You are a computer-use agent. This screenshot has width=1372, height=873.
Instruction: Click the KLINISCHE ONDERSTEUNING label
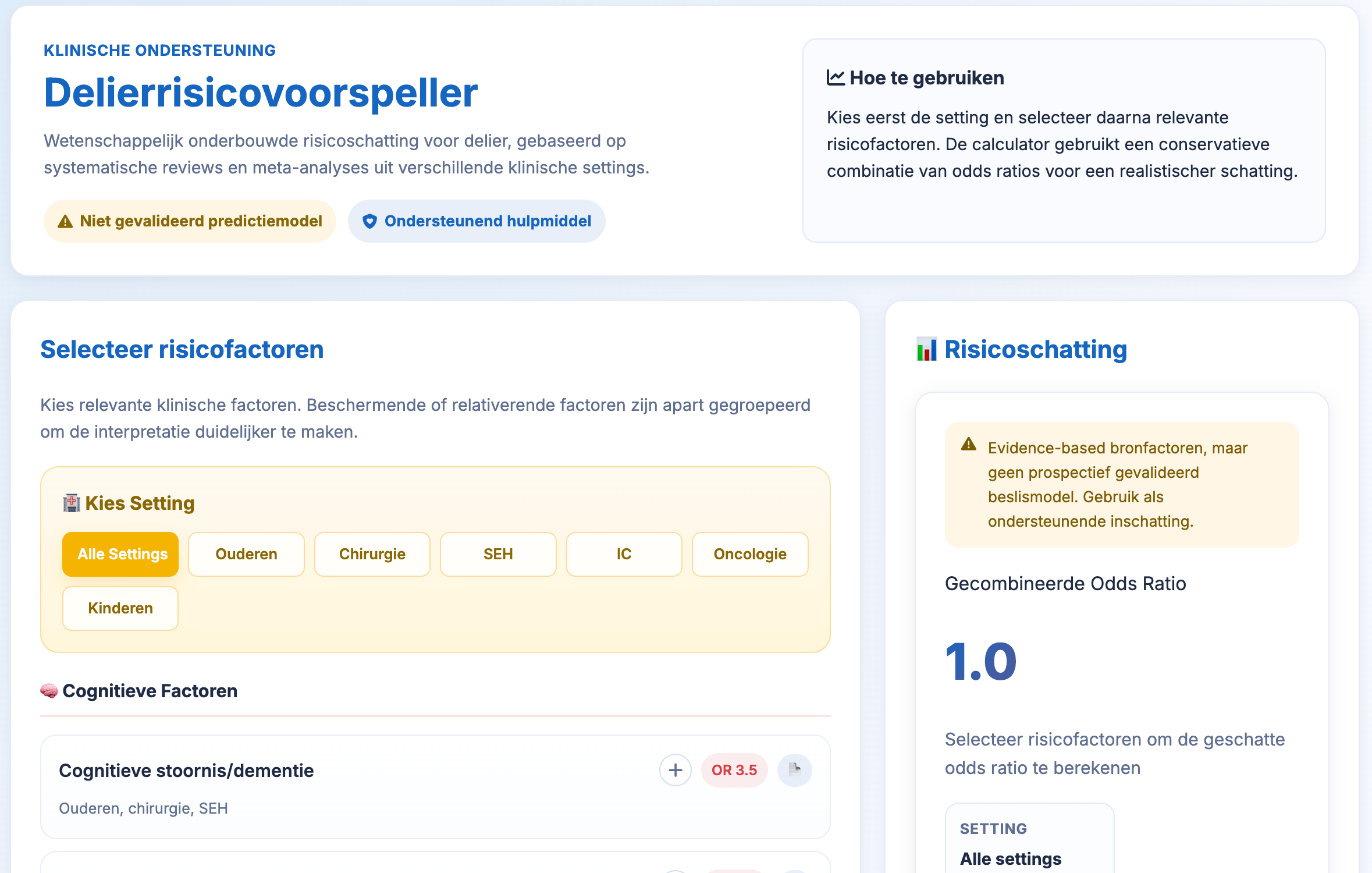tap(160, 51)
